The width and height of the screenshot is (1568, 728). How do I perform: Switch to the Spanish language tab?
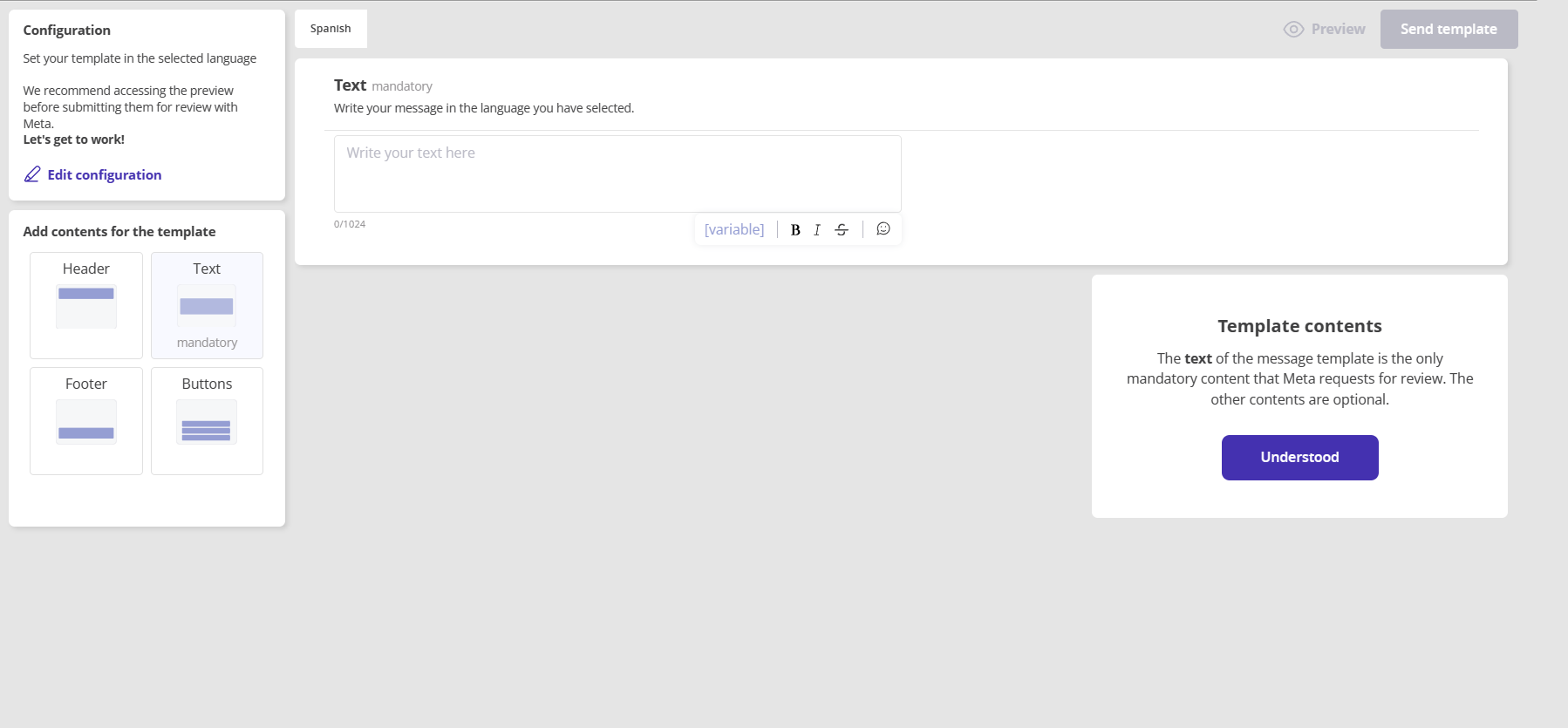[331, 29]
